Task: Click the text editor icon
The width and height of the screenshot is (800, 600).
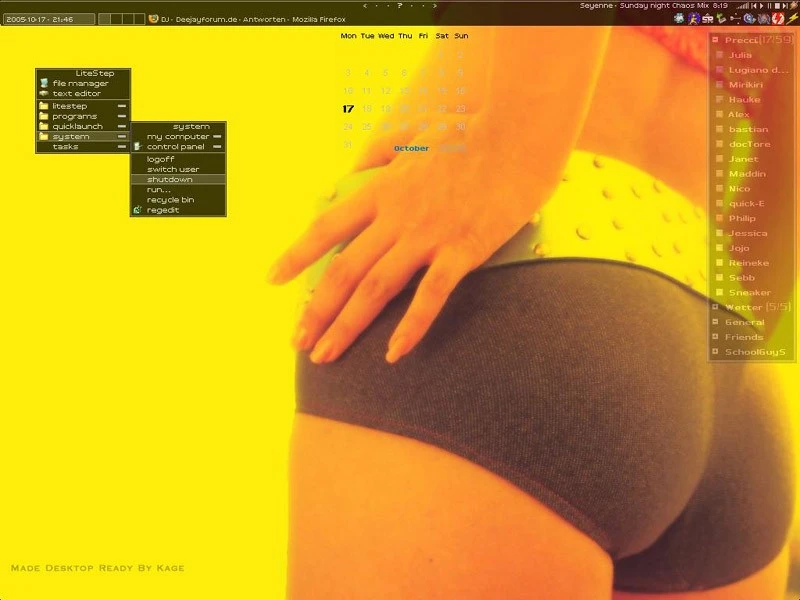Action: pyautogui.click(x=43, y=94)
